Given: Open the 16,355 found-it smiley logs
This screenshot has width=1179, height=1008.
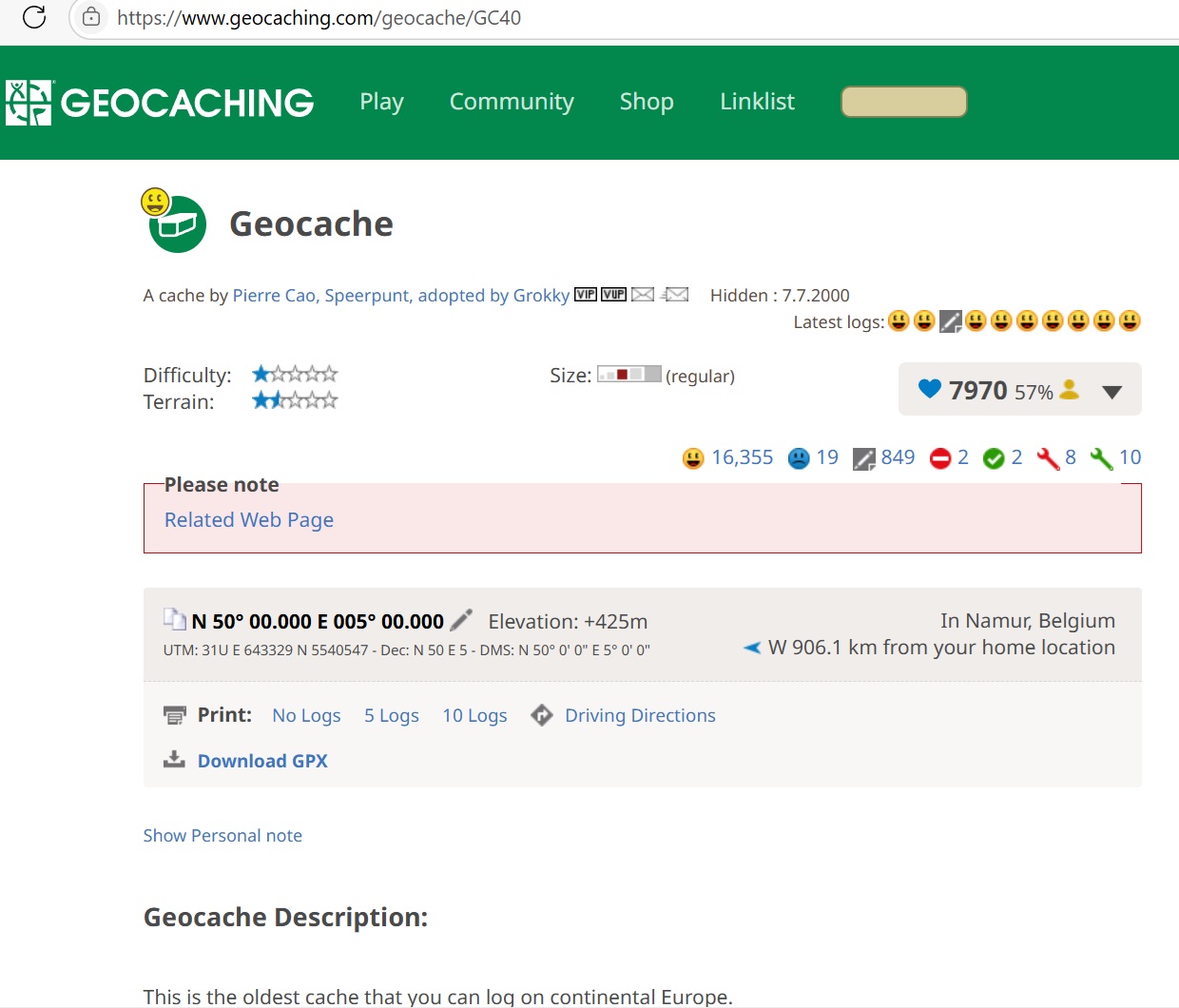Looking at the screenshot, I should 728,458.
